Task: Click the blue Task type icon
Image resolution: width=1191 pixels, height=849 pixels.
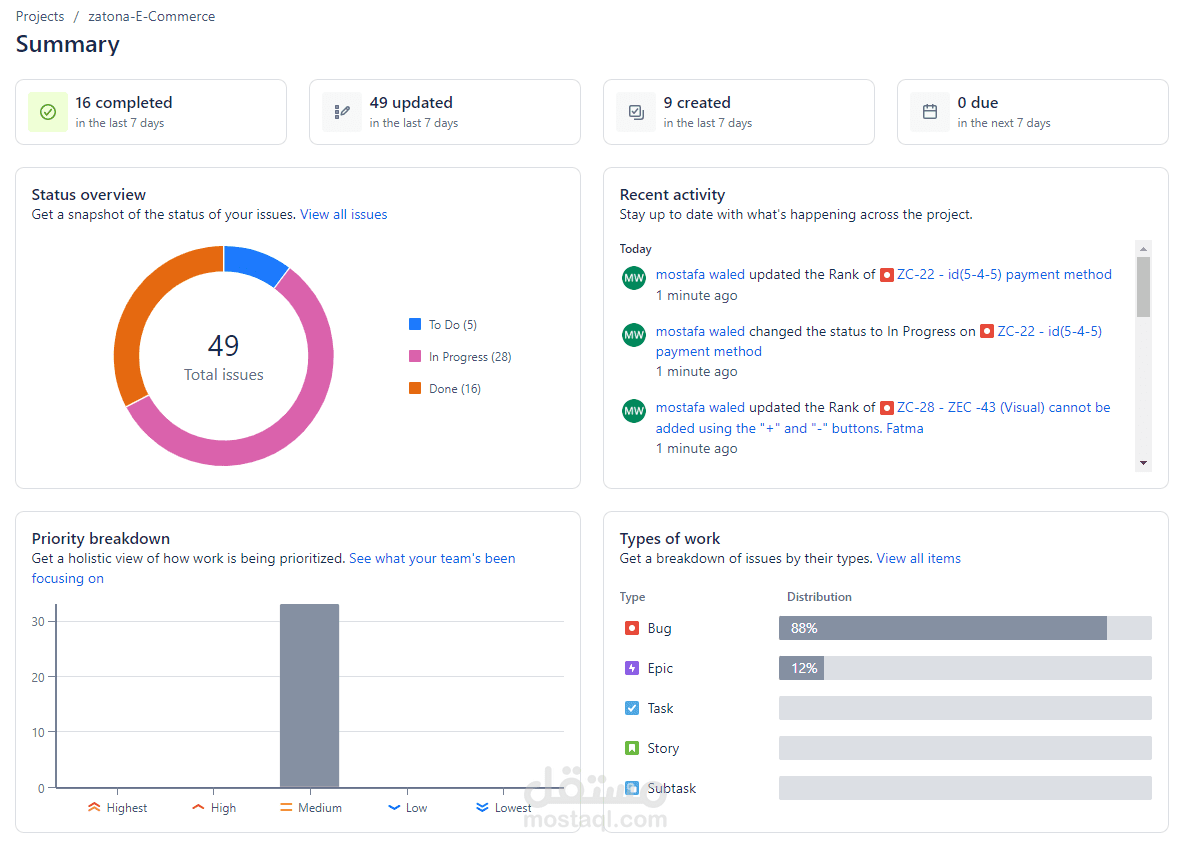Action: [x=632, y=708]
